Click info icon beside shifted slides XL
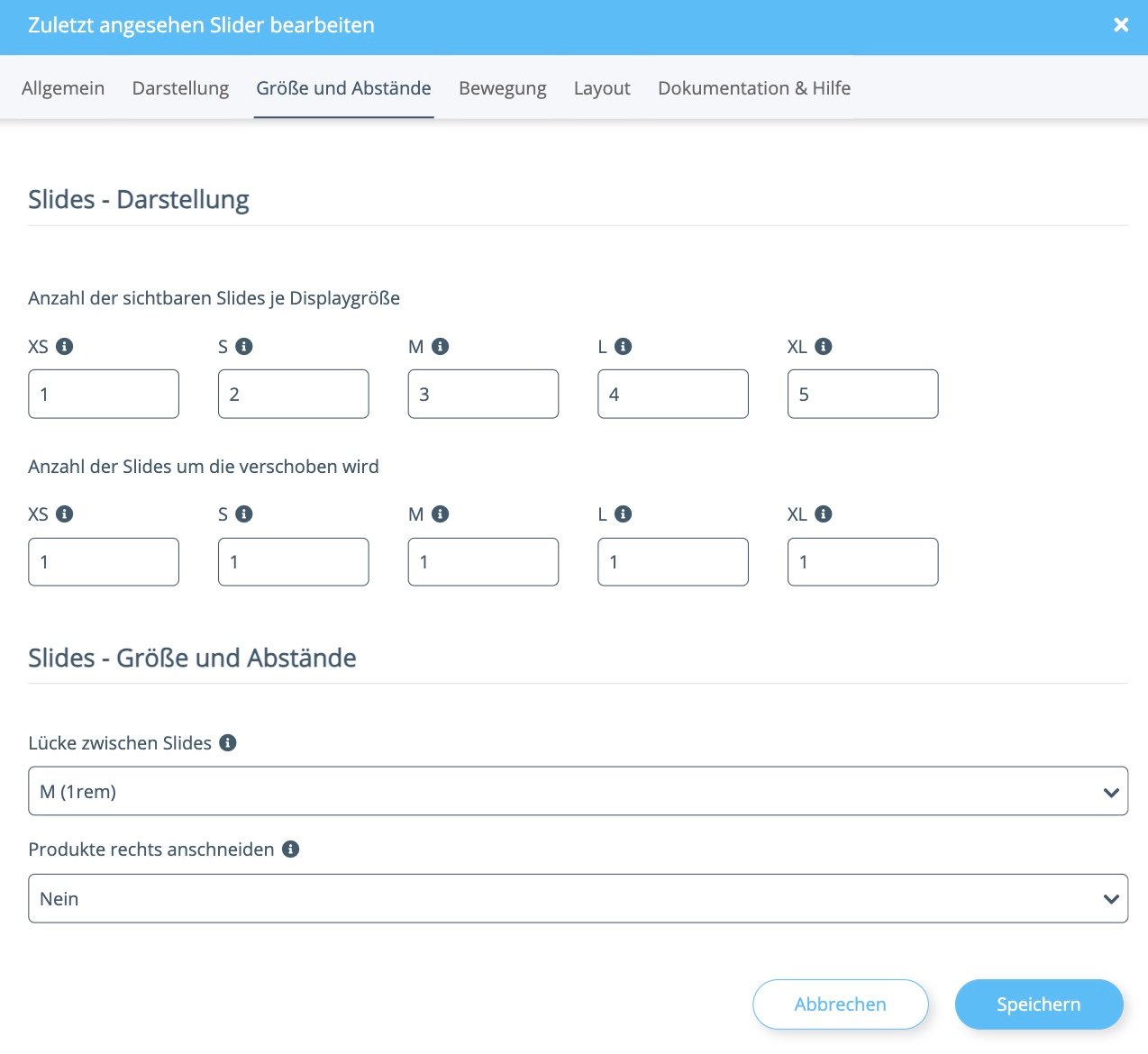The width and height of the screenshot is (1148, 1054). pyautogui.click(x=824, y=513)
